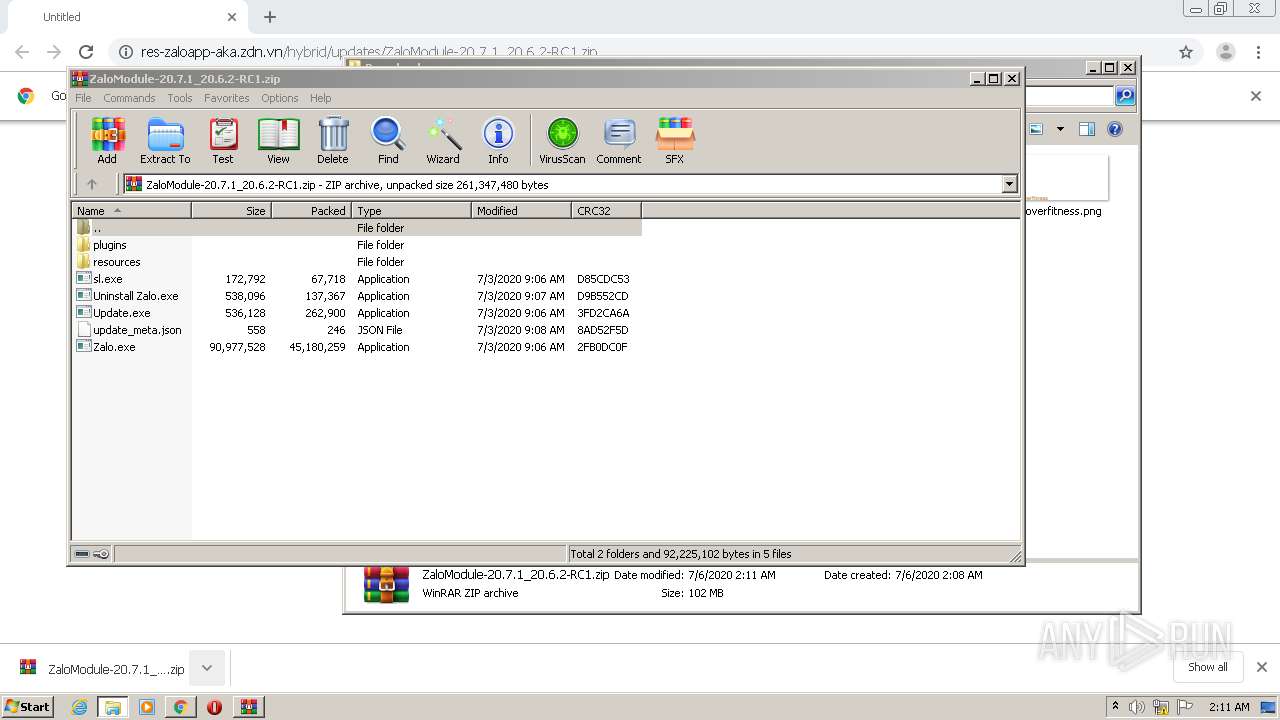Open Explorer help question icon
Screen dimensions: 1280x720
click(1115, 129)
